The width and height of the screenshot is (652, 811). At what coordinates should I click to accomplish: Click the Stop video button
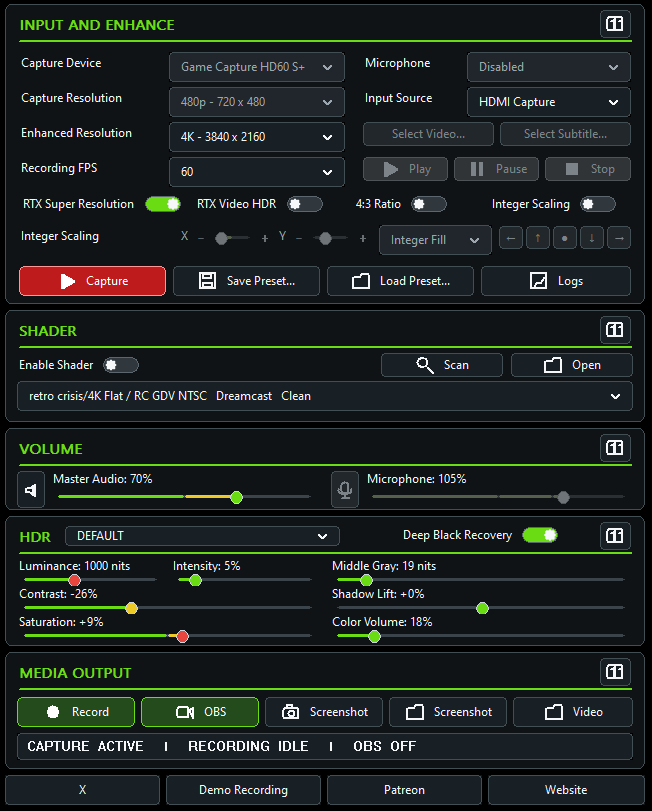pos(588,169)
